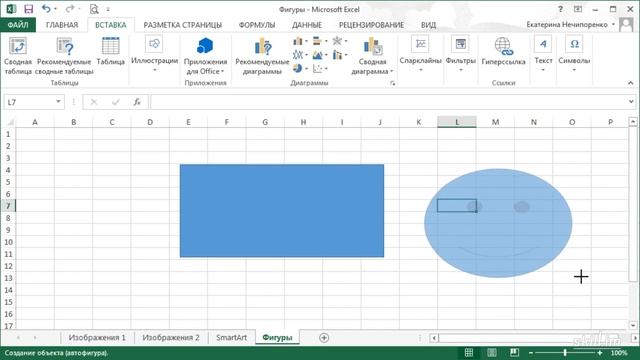Select column L header

tap(457, 122)
